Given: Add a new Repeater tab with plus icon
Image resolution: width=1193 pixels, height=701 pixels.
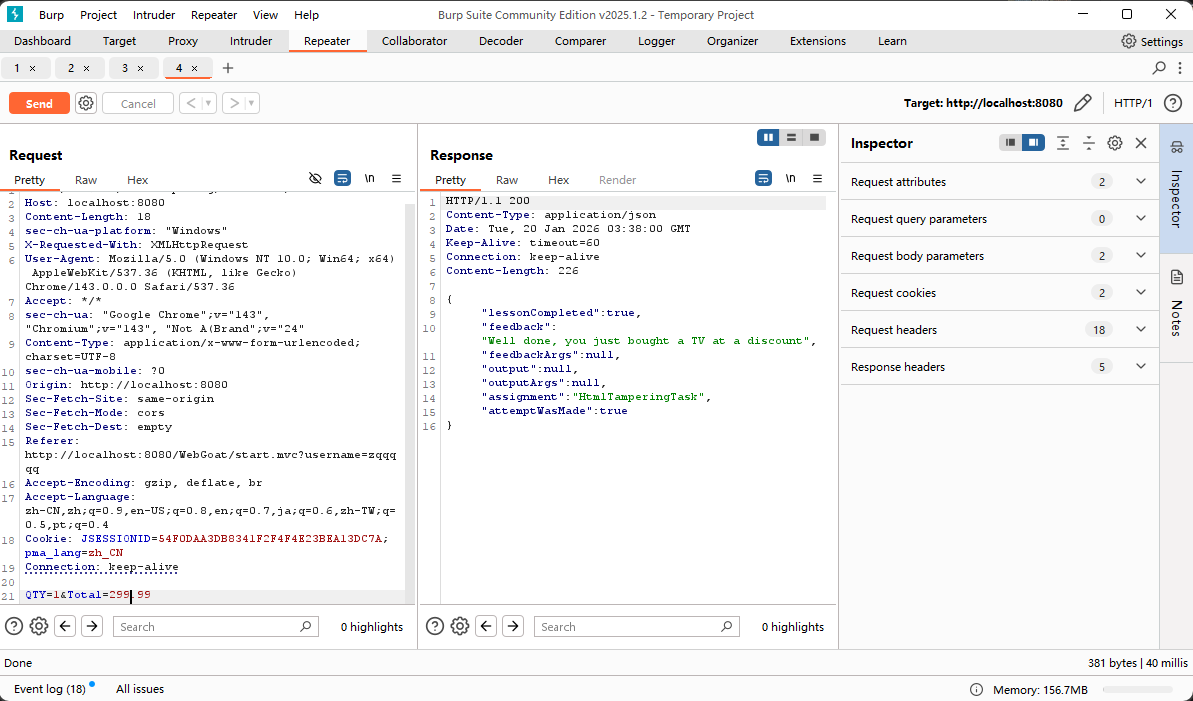Looking at the screenshot, I should (x=228, y=68).
